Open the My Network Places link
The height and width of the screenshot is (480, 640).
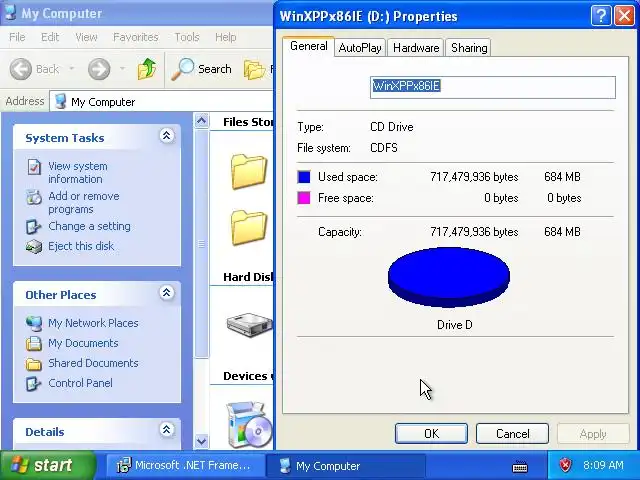[93, 323]
